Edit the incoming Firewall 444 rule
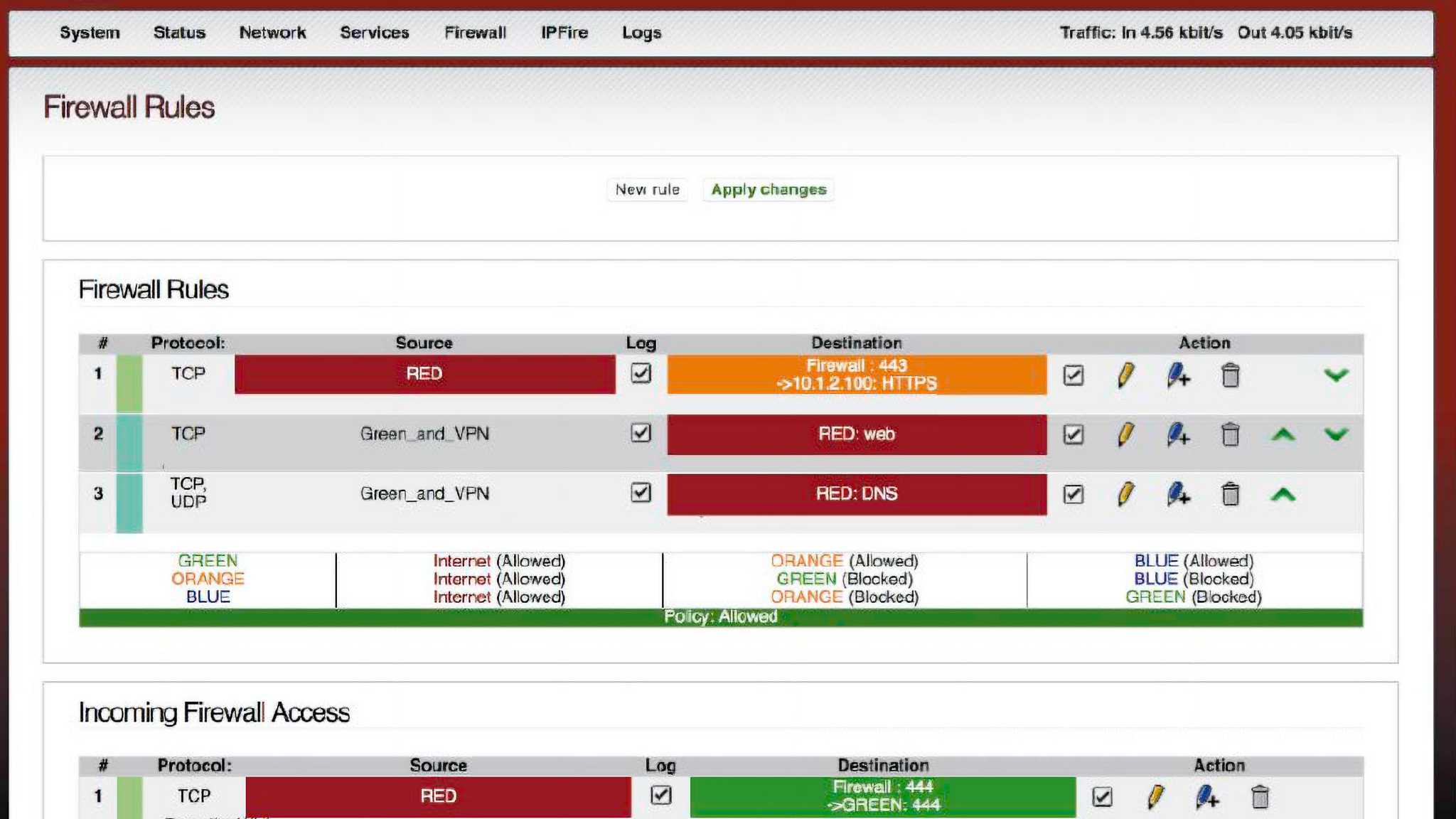The width and height of the screenshot is (1456, 819). 1155,797
